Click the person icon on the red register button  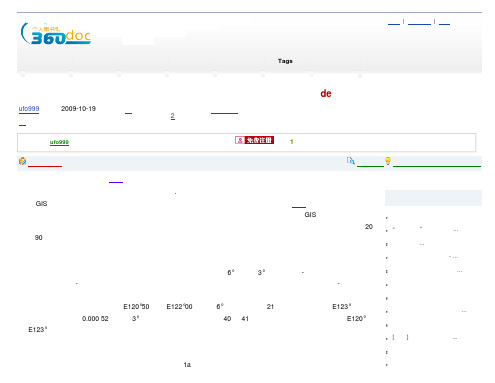(x=240, y=140)
